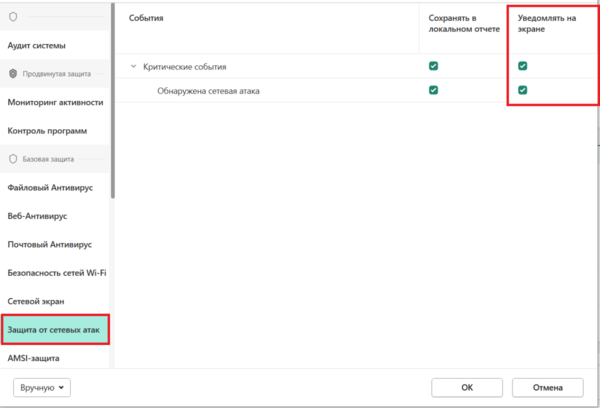Open Контроль программ section
This screenshot has height=408, width=600.
(x=47, y=131)
